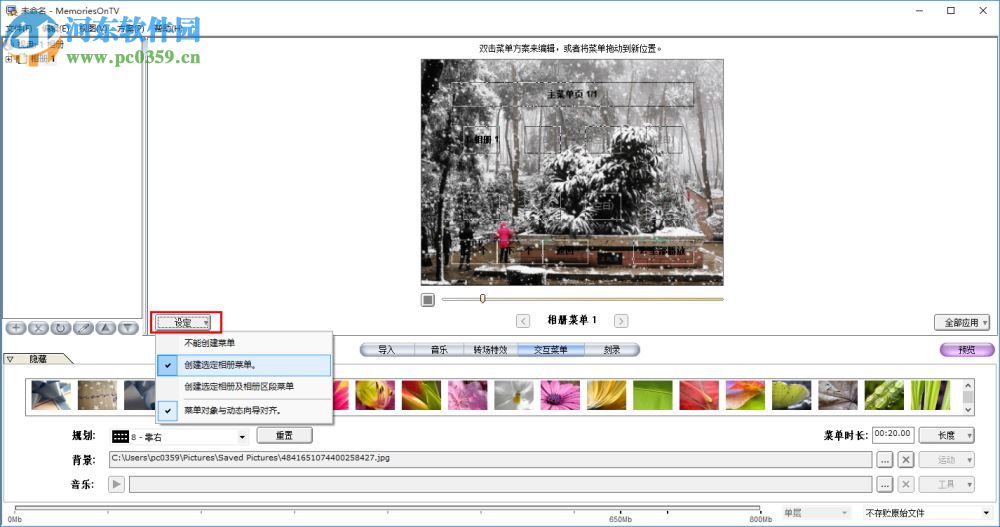
Task: Select 创建选定相册及相册区段菜单 option
Action: coord(244,387)
